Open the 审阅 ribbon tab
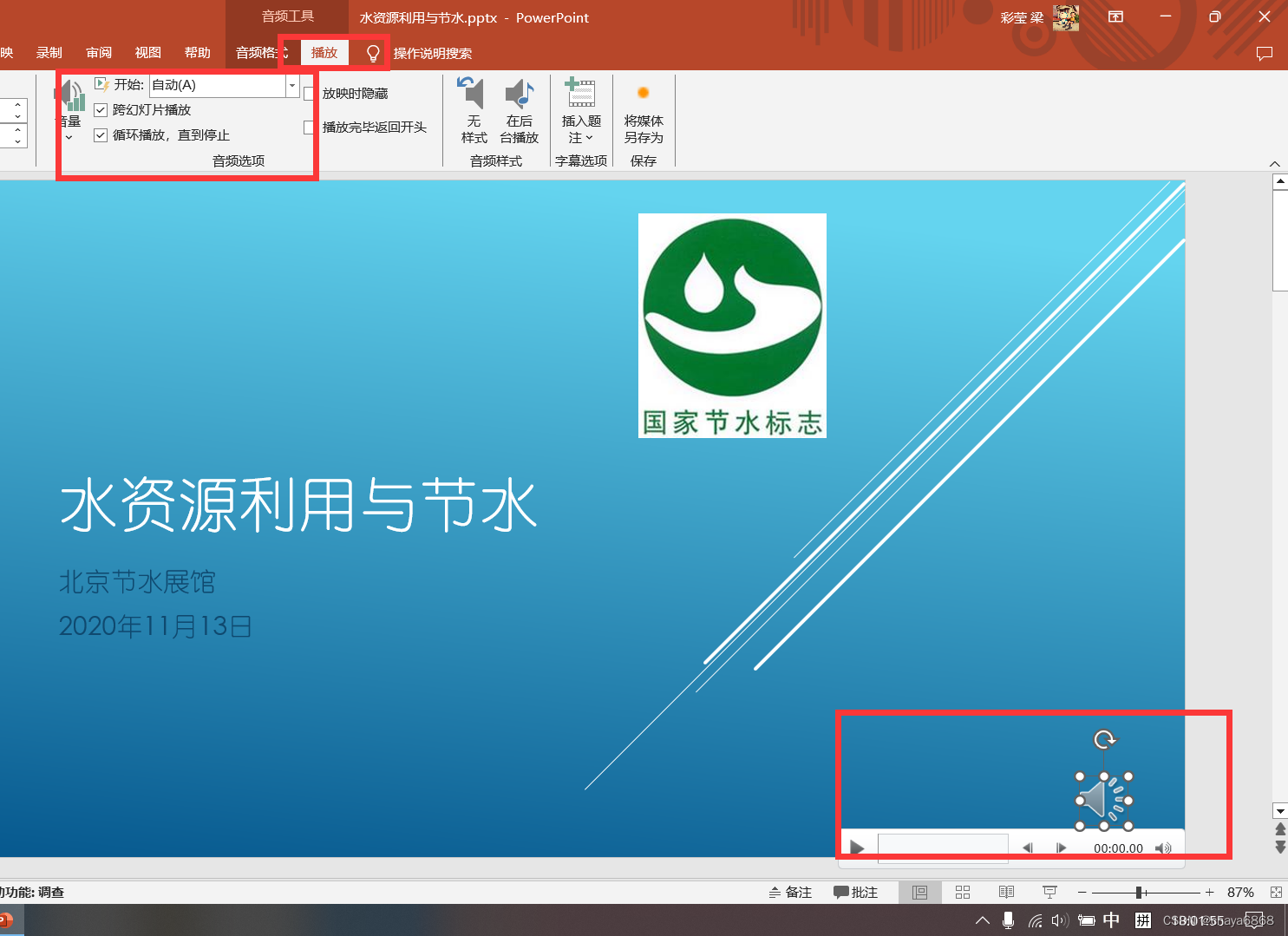This screenshot has height=936, width=1288. tap(99, 53)
